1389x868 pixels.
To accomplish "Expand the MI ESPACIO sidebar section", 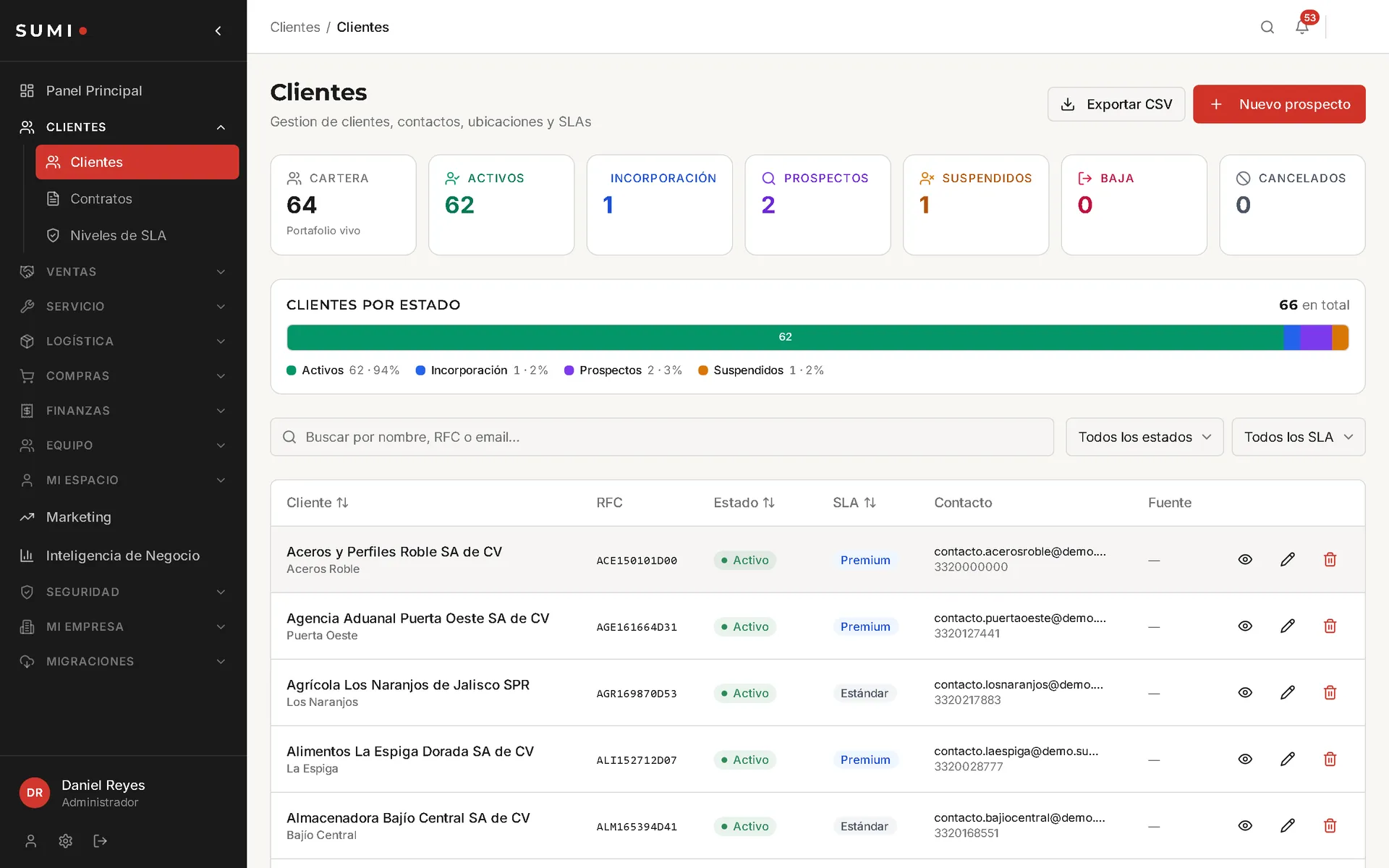I will tap(123, 480).
